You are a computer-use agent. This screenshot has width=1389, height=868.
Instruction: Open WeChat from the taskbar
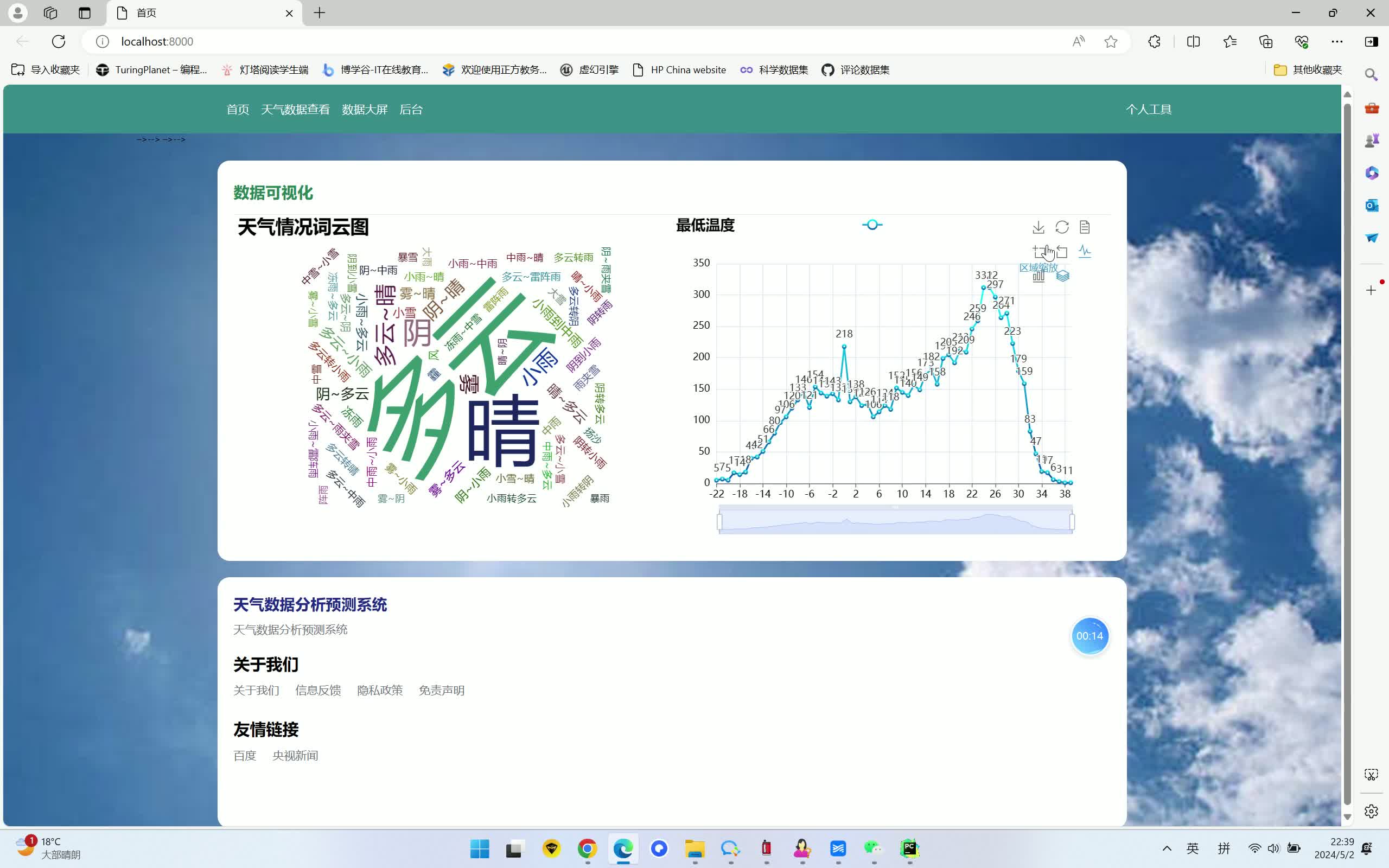click(x=874, y=848)
